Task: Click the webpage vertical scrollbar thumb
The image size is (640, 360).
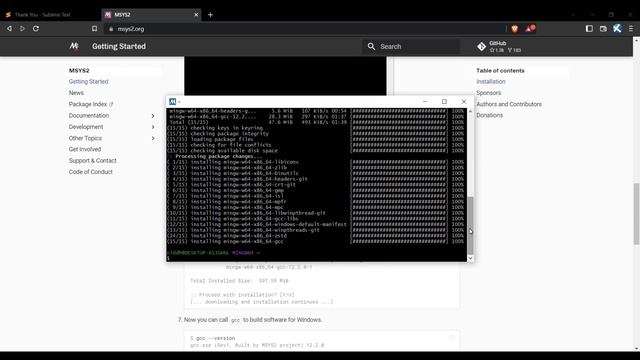Action: (636, 214)
